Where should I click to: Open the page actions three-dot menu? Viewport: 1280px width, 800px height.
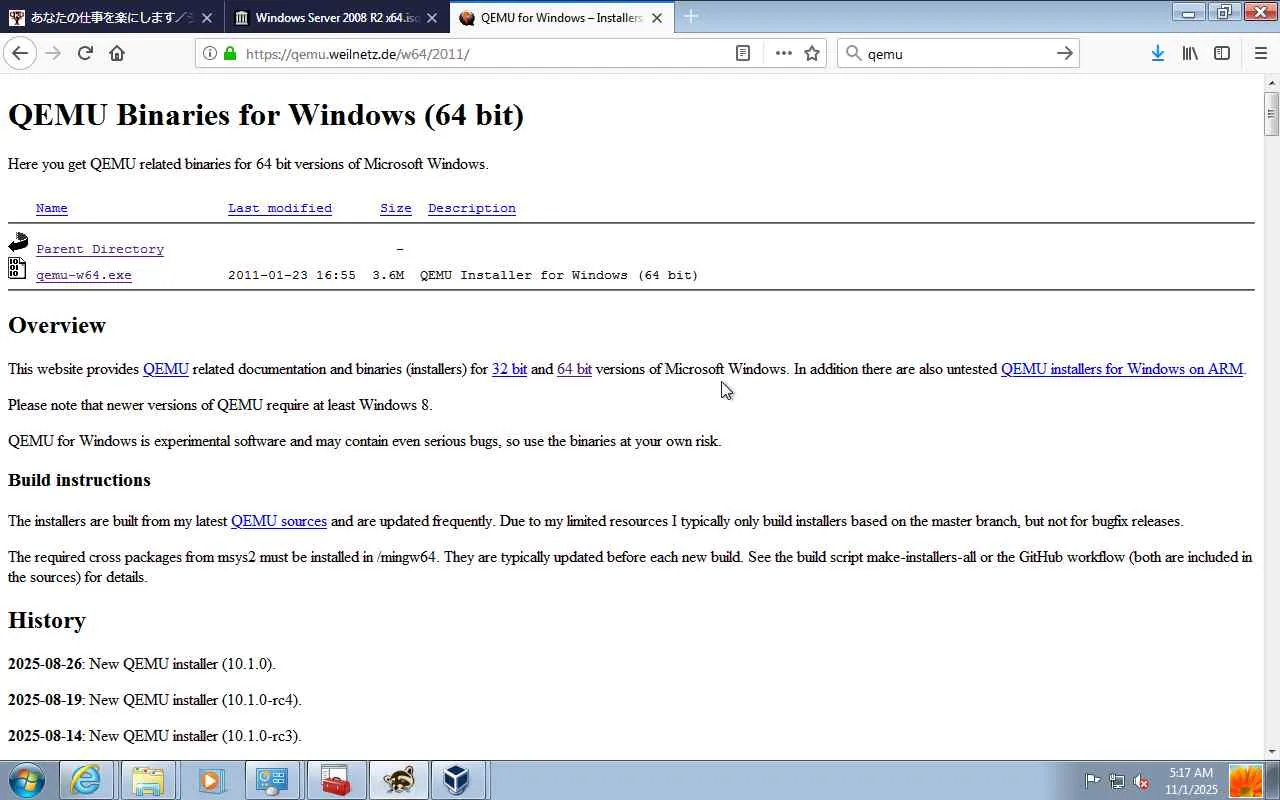(783, 53)
